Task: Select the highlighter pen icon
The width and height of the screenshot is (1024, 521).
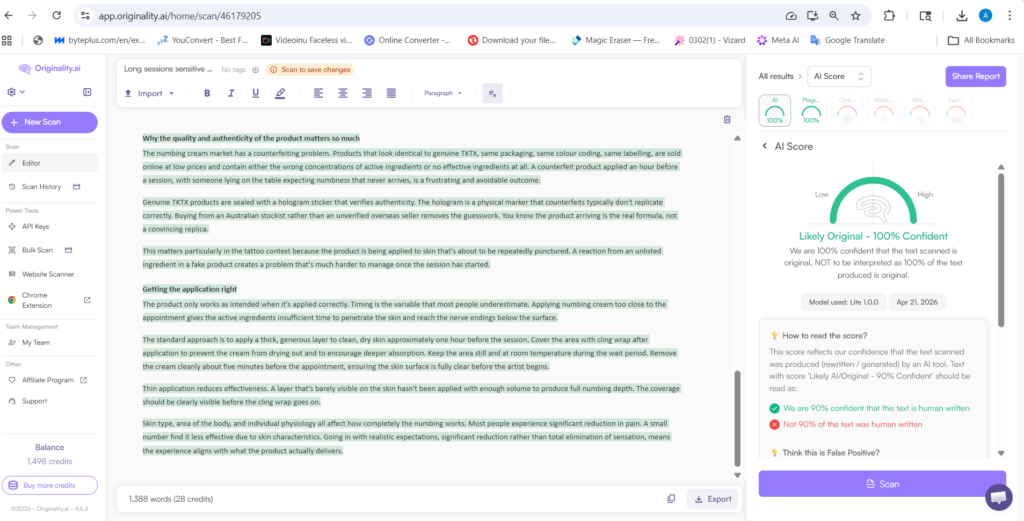Action: tap(280, 93)
